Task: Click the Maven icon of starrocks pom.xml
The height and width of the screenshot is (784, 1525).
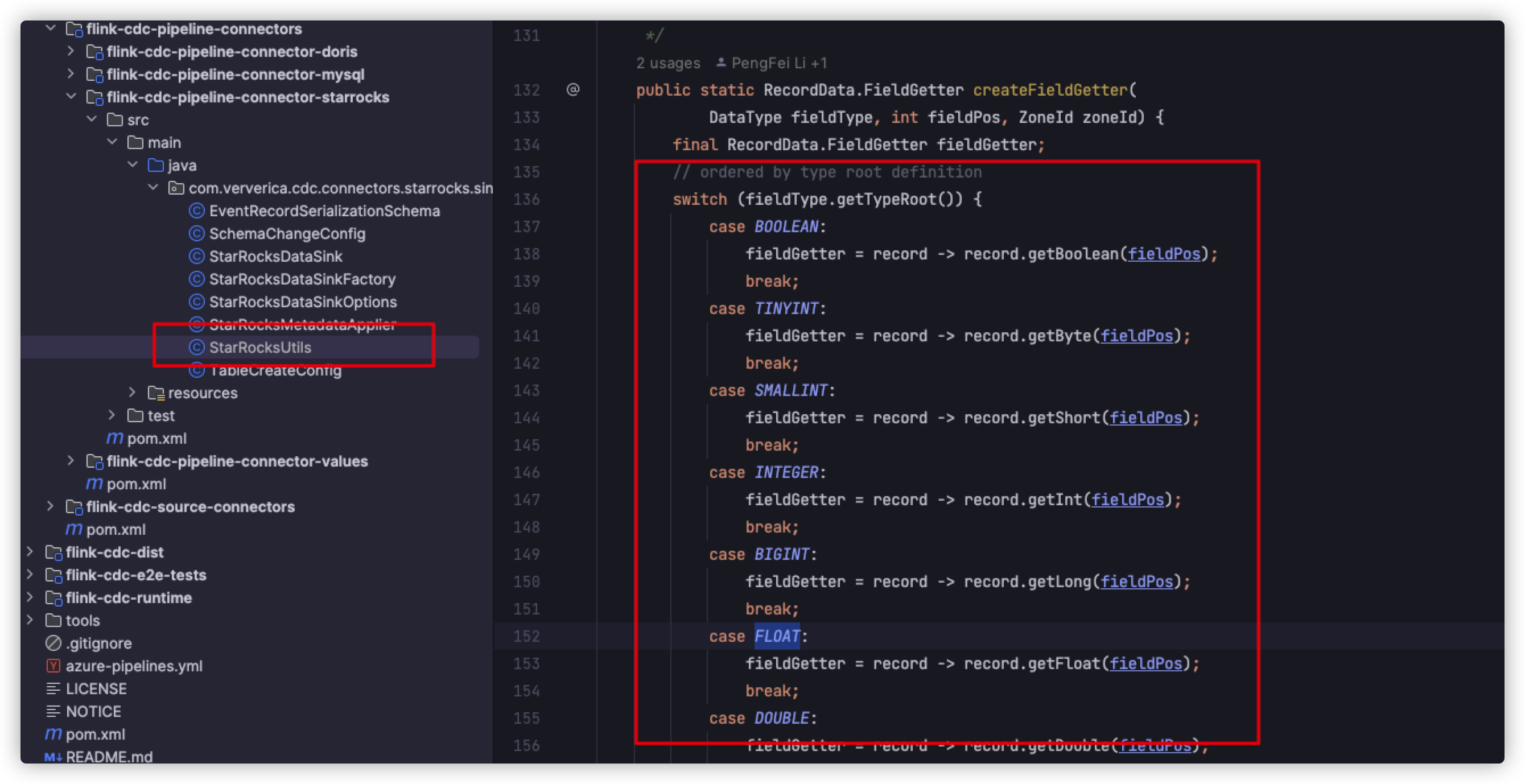Action: point(115,439)
